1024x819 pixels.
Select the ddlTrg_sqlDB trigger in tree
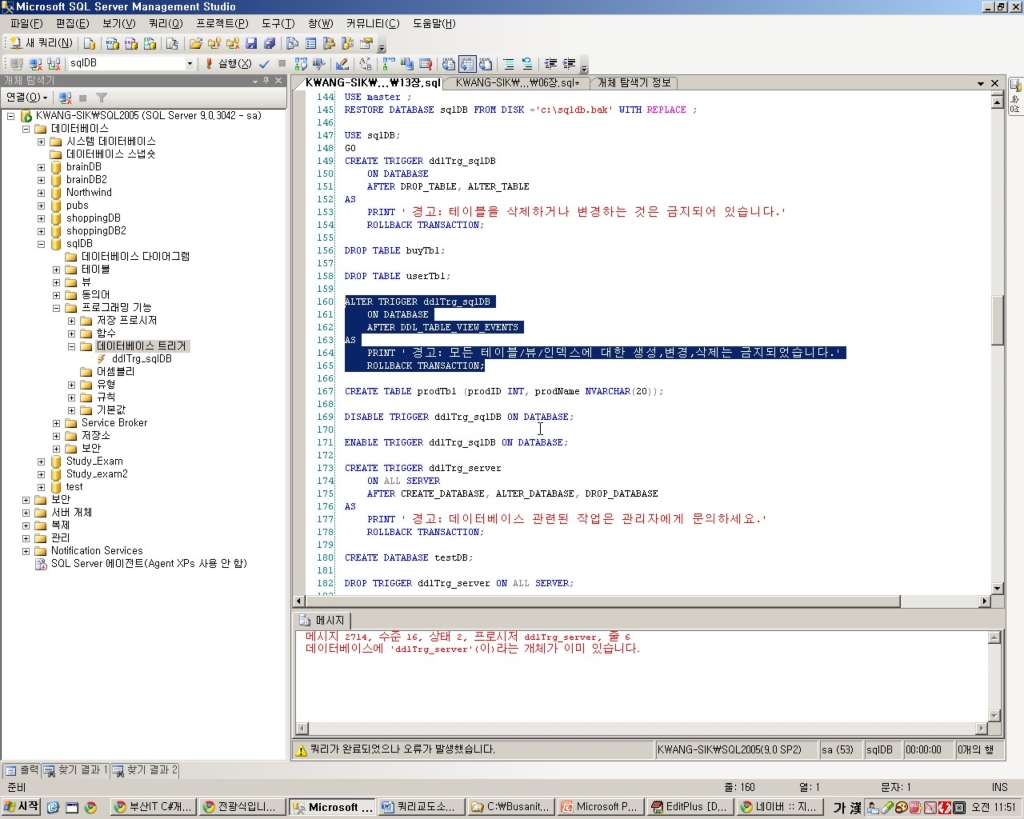141,359
